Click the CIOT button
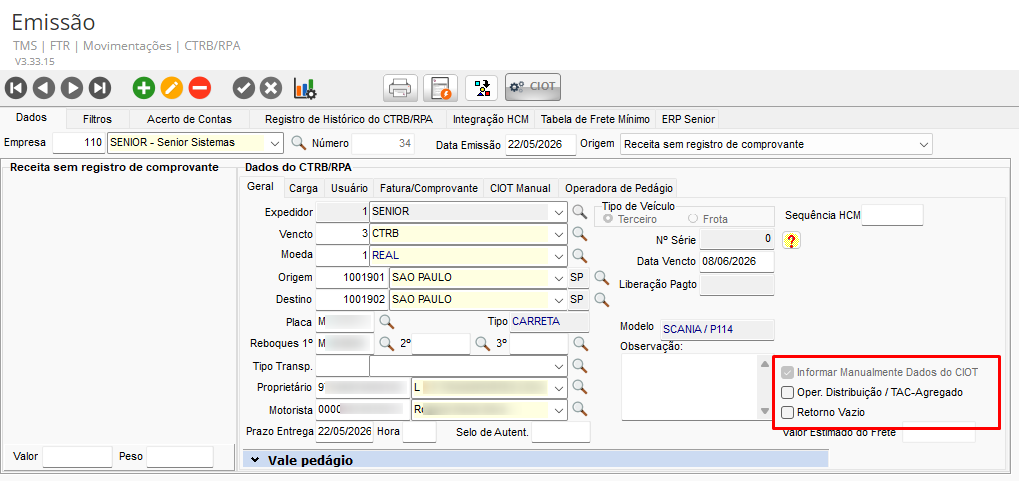The image size is (1019, 481). coord(533,87)
